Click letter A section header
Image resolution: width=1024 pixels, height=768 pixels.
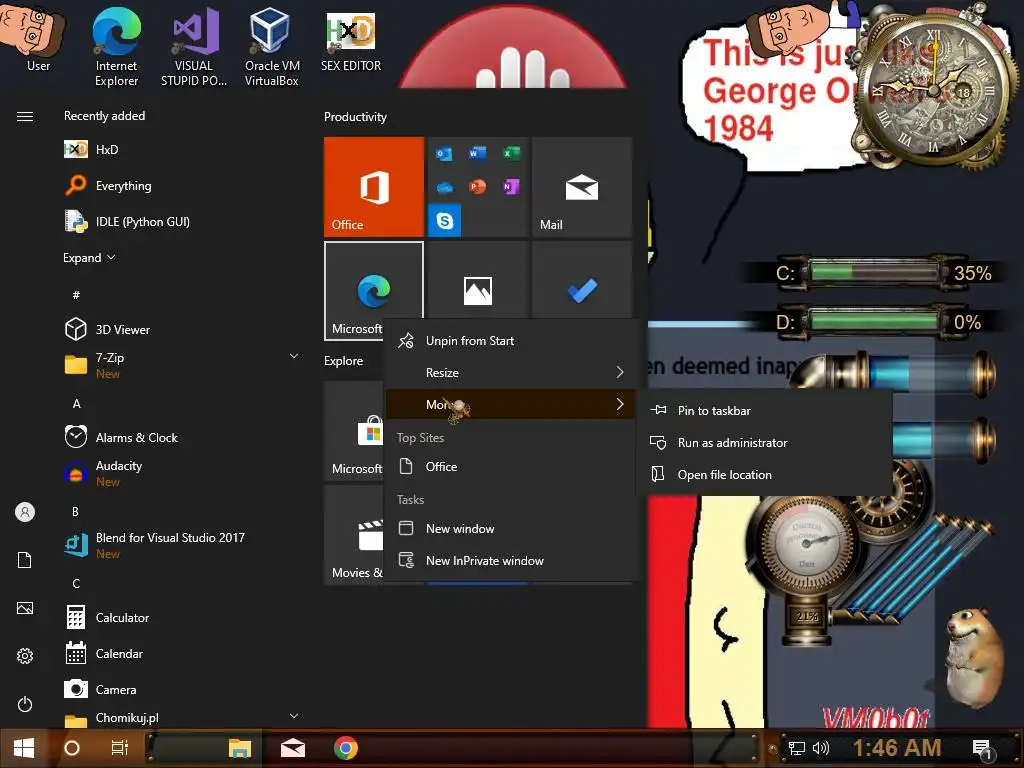(76, 404)
